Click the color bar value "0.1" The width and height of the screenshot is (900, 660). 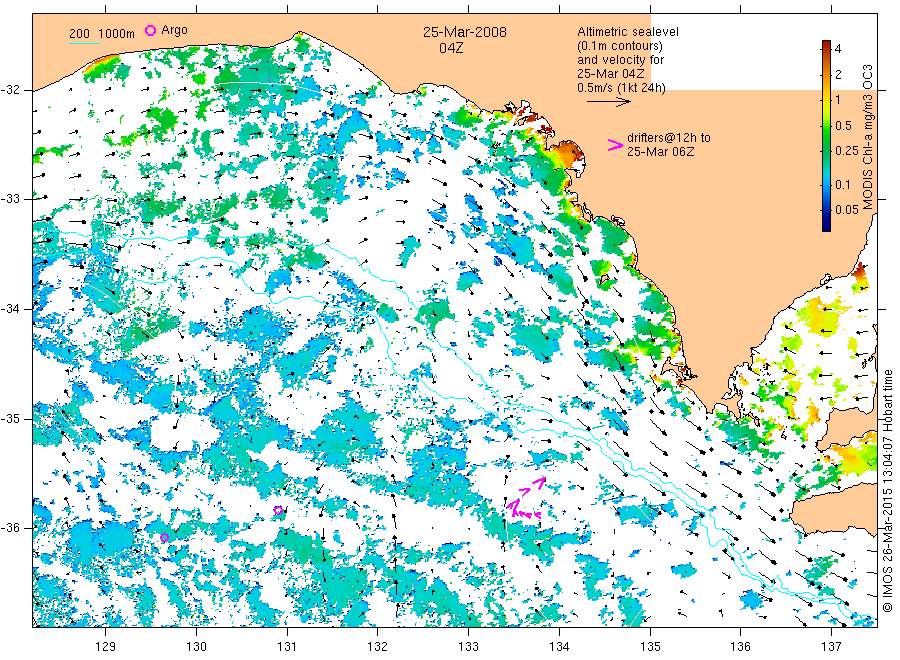(843, 185)
